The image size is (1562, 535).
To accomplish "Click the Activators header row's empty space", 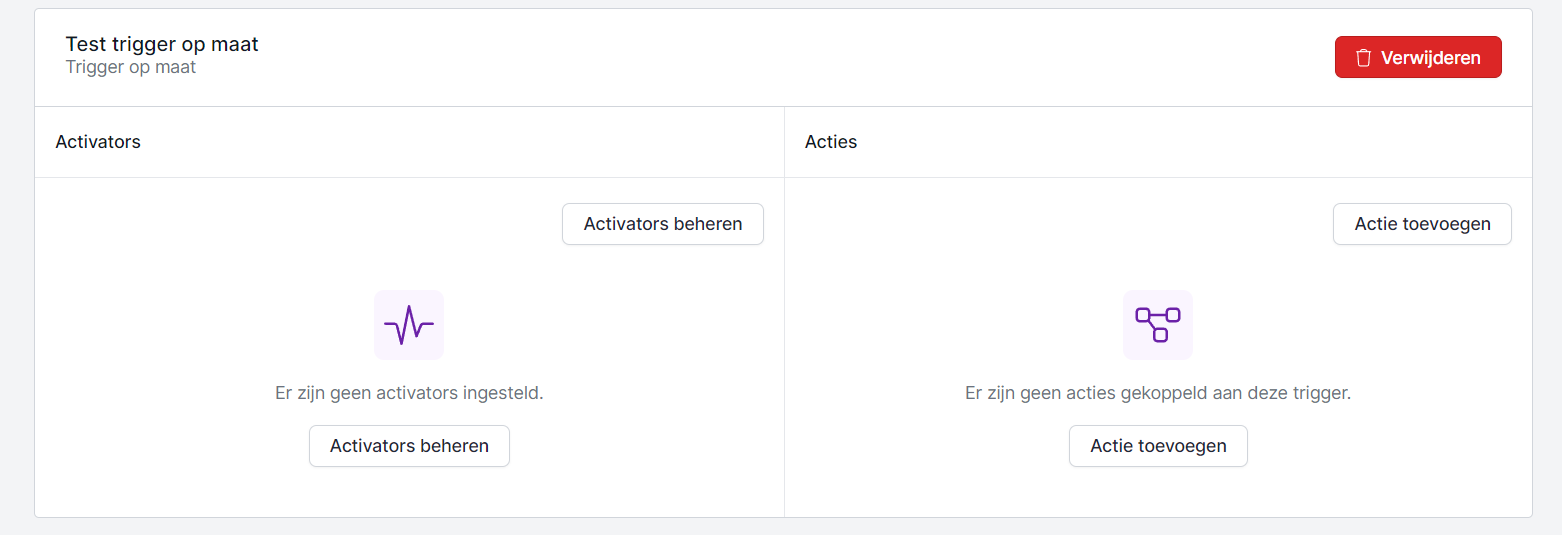I will tap(450, 142).
